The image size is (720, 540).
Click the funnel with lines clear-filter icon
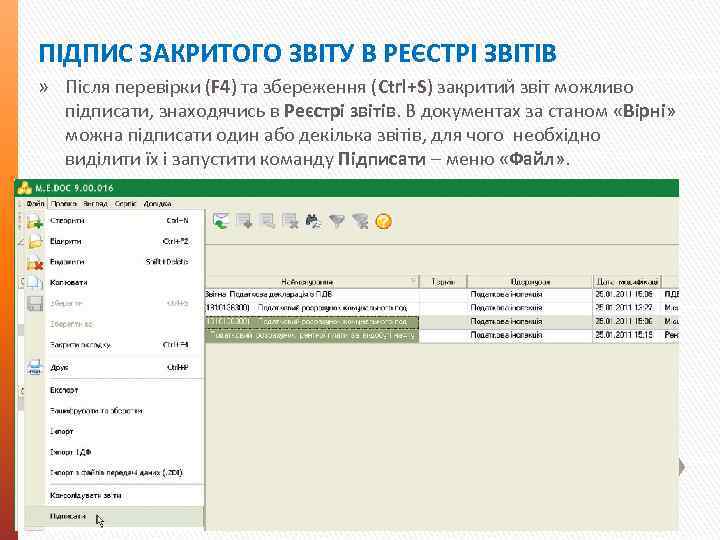point(360,222)
